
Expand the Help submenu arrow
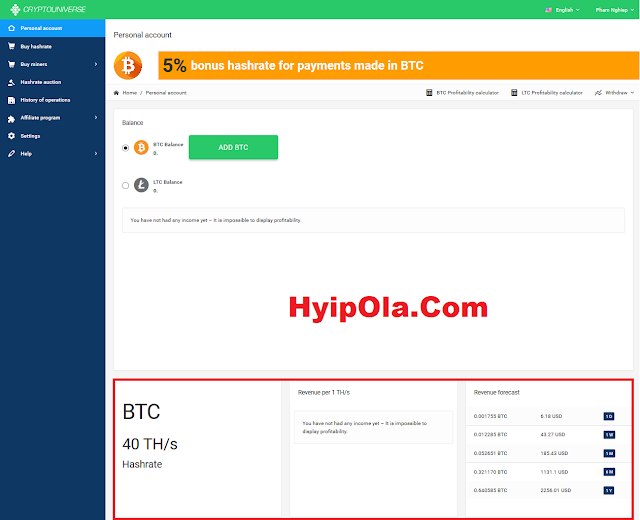(x=96, y=153)
